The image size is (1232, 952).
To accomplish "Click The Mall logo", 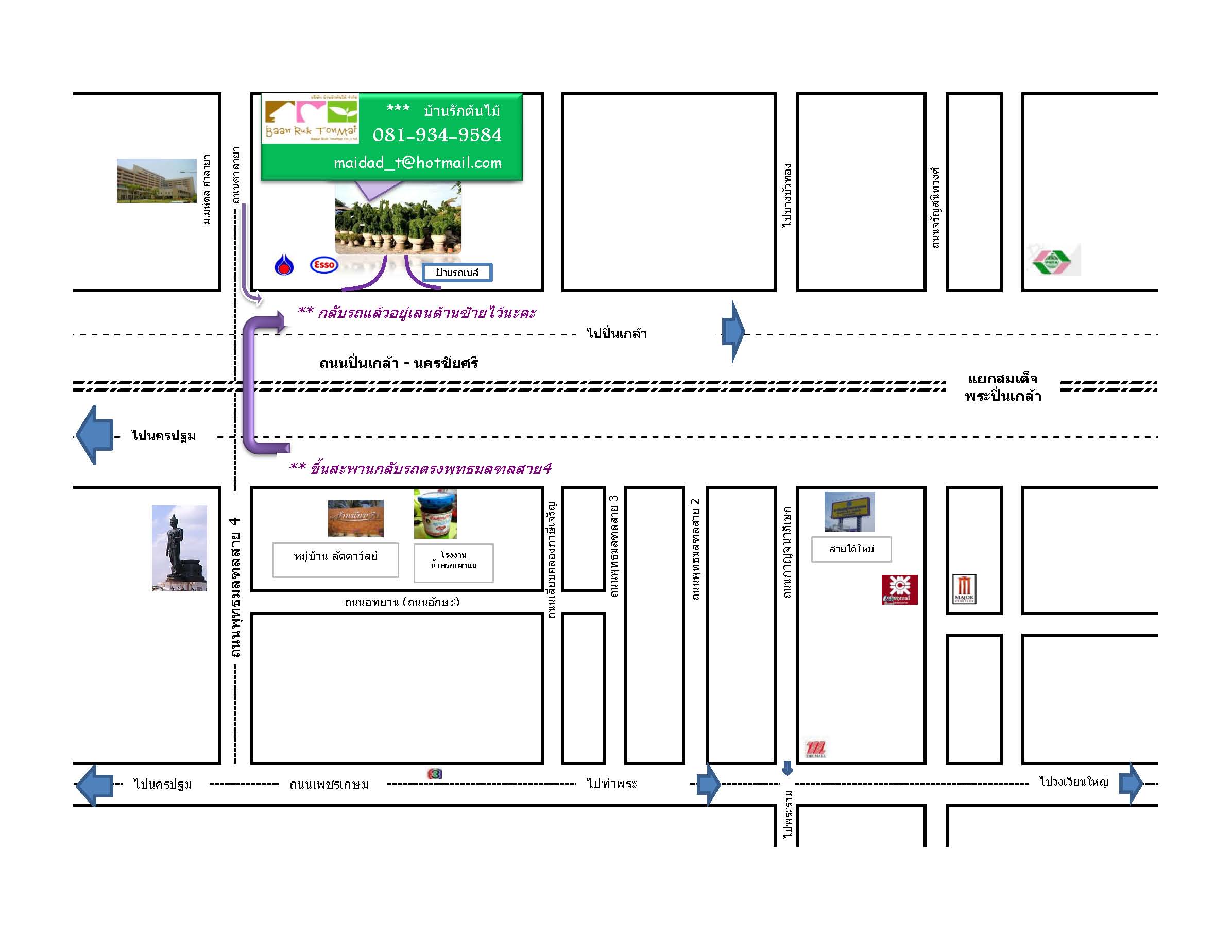I will 815,749.
